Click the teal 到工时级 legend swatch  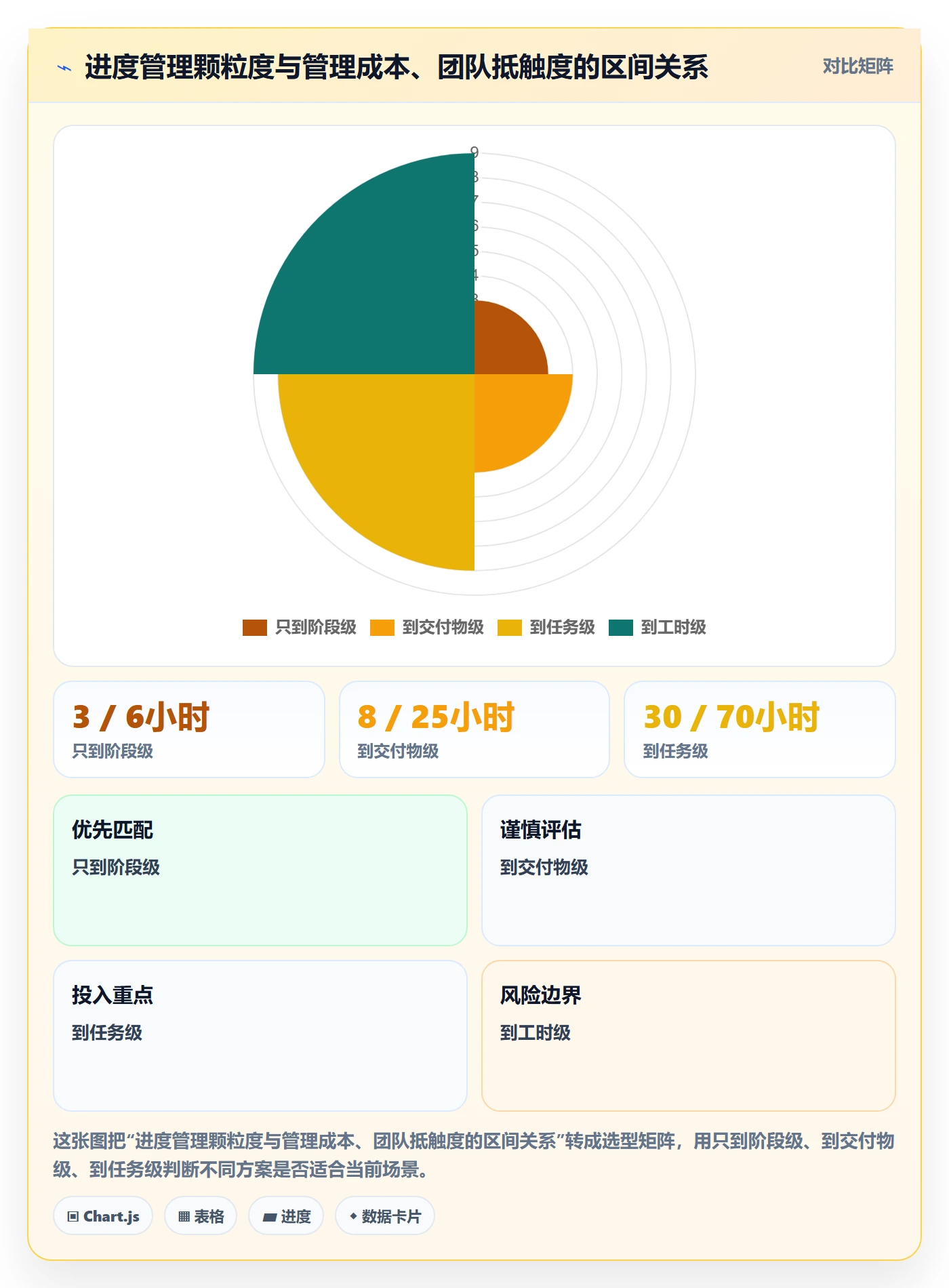coord(621,628)
